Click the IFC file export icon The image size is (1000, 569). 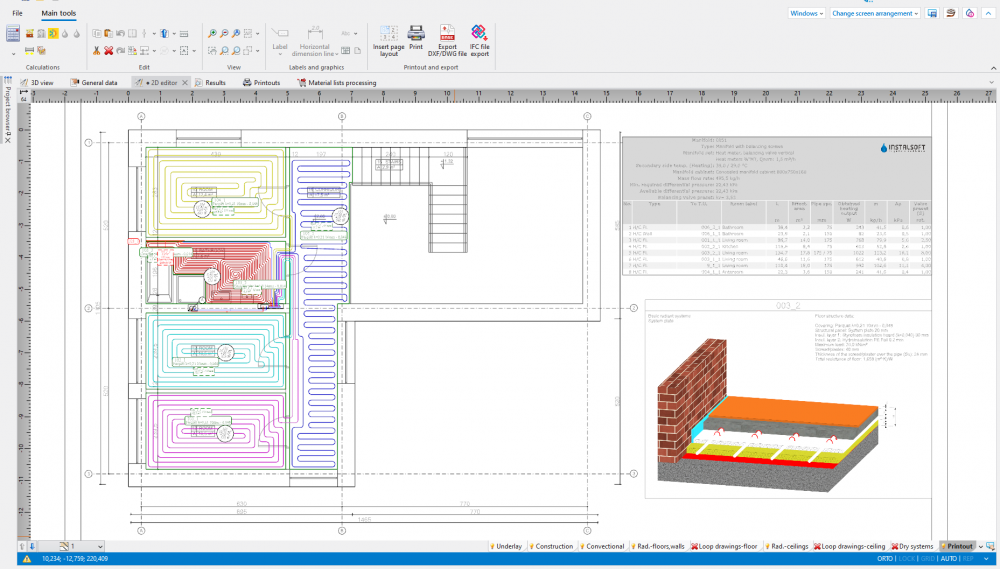coord(480,33)
